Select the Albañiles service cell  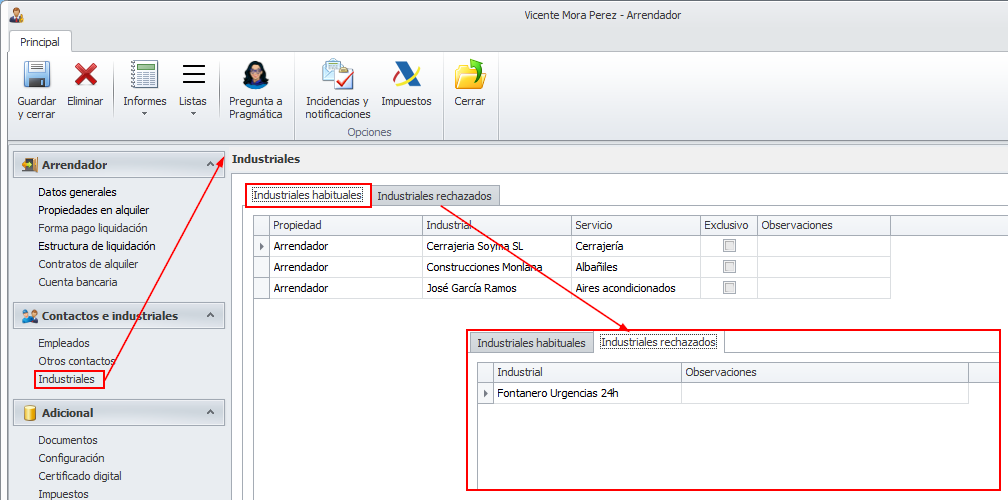click(635, 267)
